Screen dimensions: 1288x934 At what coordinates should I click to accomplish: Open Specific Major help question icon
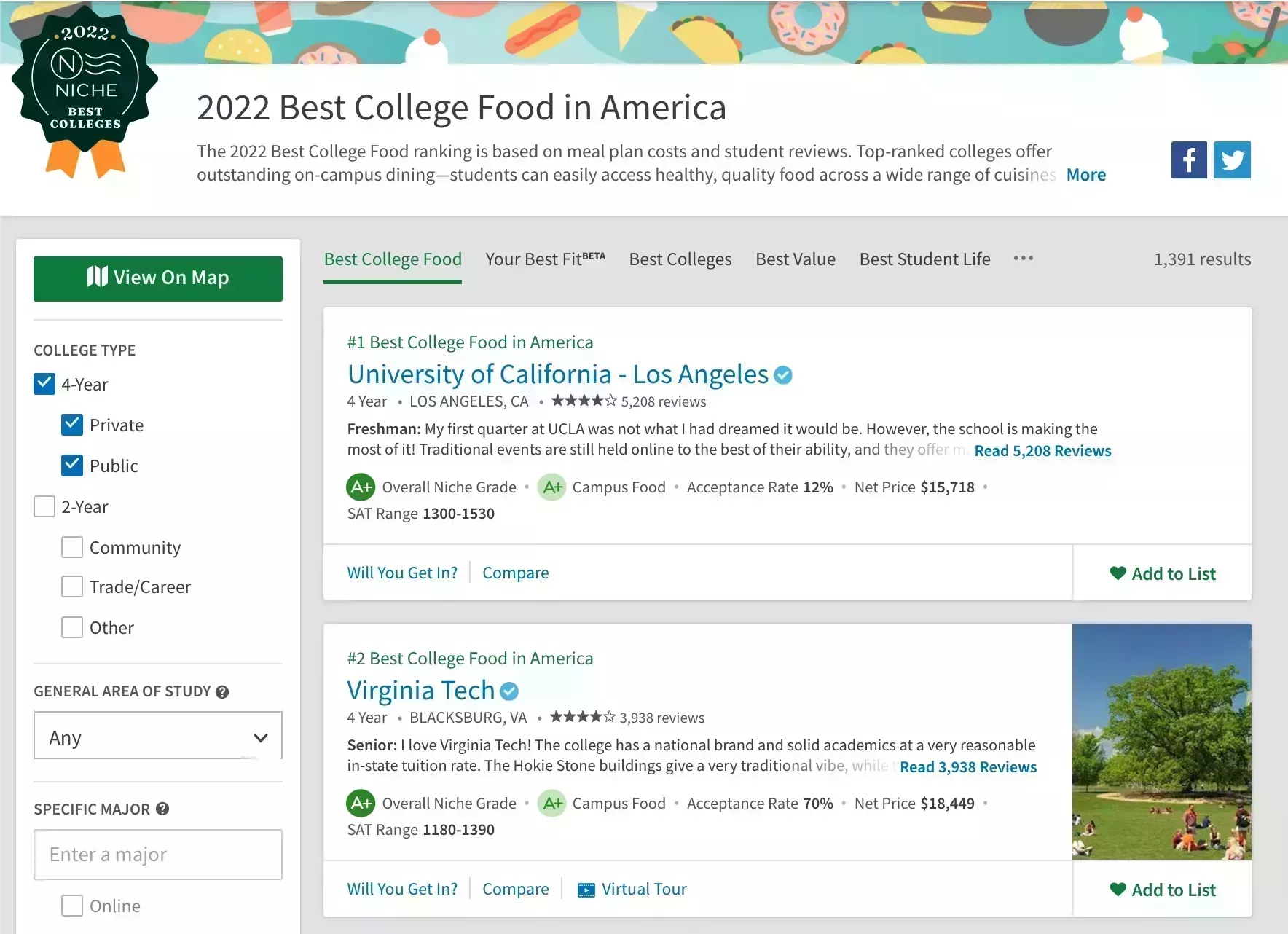(x=162, y=809)
